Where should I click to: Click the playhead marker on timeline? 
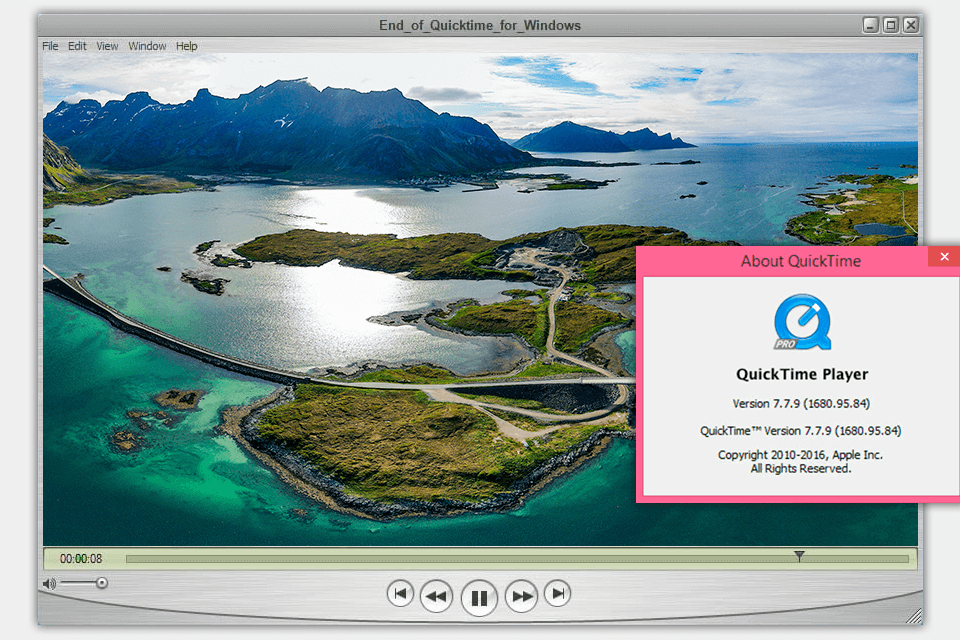(799, 555)
